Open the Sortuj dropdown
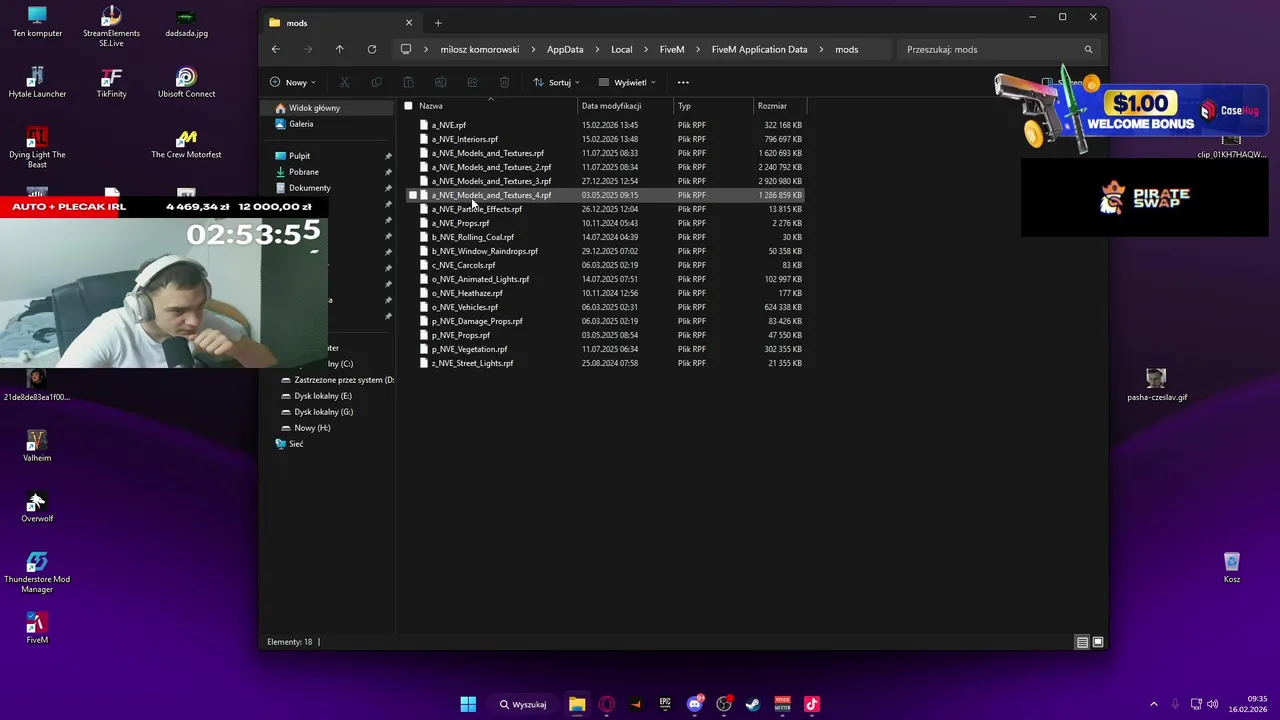 pyautogui.click(x=556, y=82)
